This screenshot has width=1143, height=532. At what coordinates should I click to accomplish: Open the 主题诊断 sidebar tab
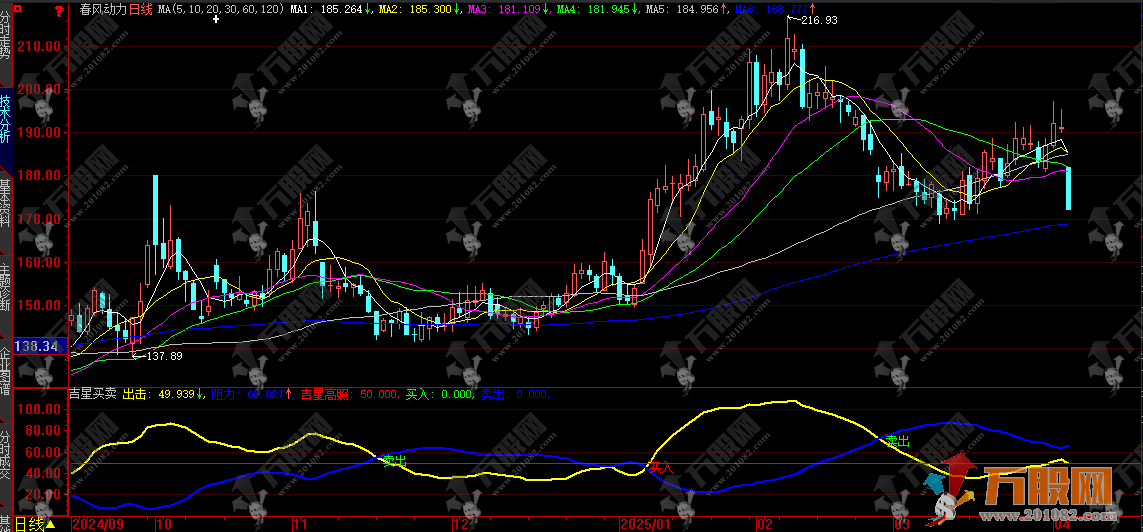(6, 286)
